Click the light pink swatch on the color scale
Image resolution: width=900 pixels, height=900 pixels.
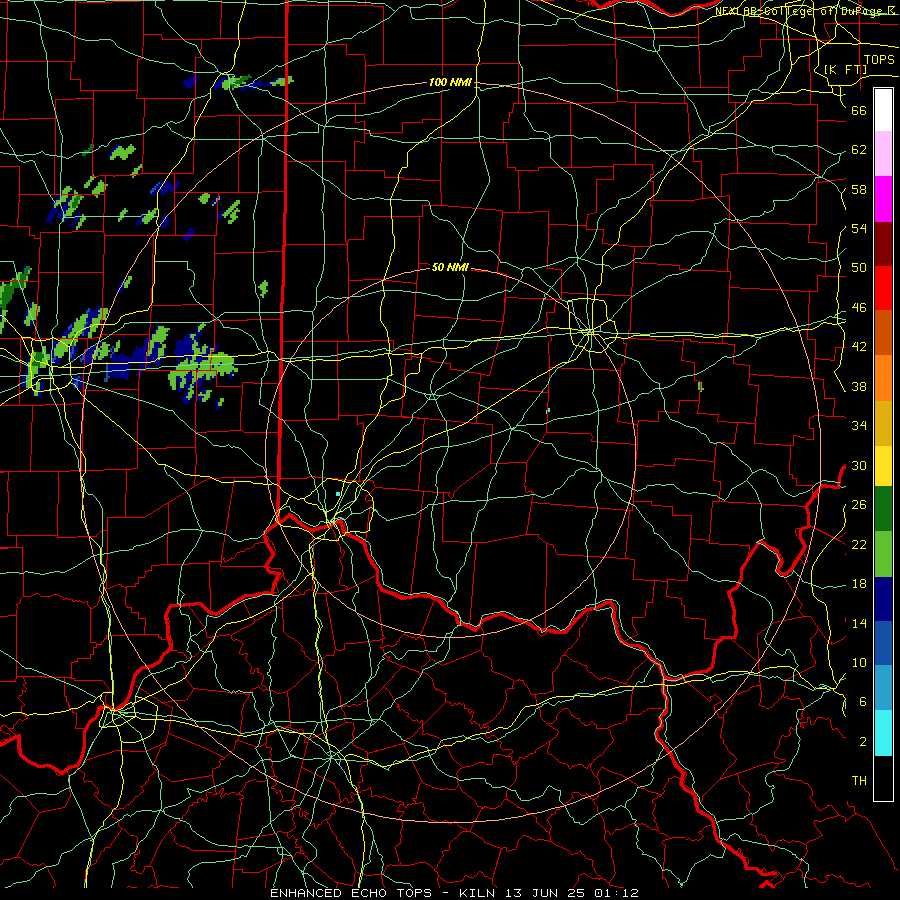(x=883, y=154)
